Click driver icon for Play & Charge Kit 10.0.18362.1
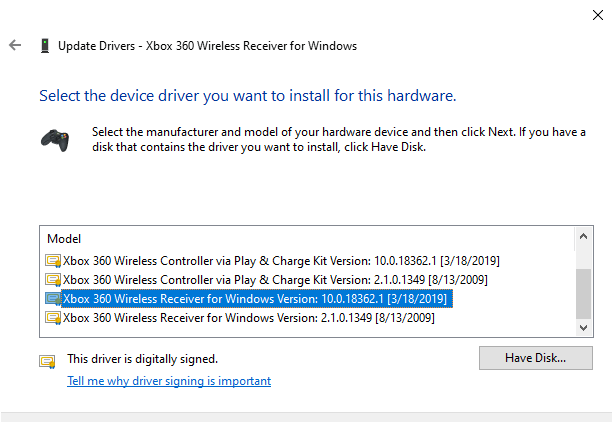Image resolution: width=612 pixels, height=422 pixels. pos(53,261)
